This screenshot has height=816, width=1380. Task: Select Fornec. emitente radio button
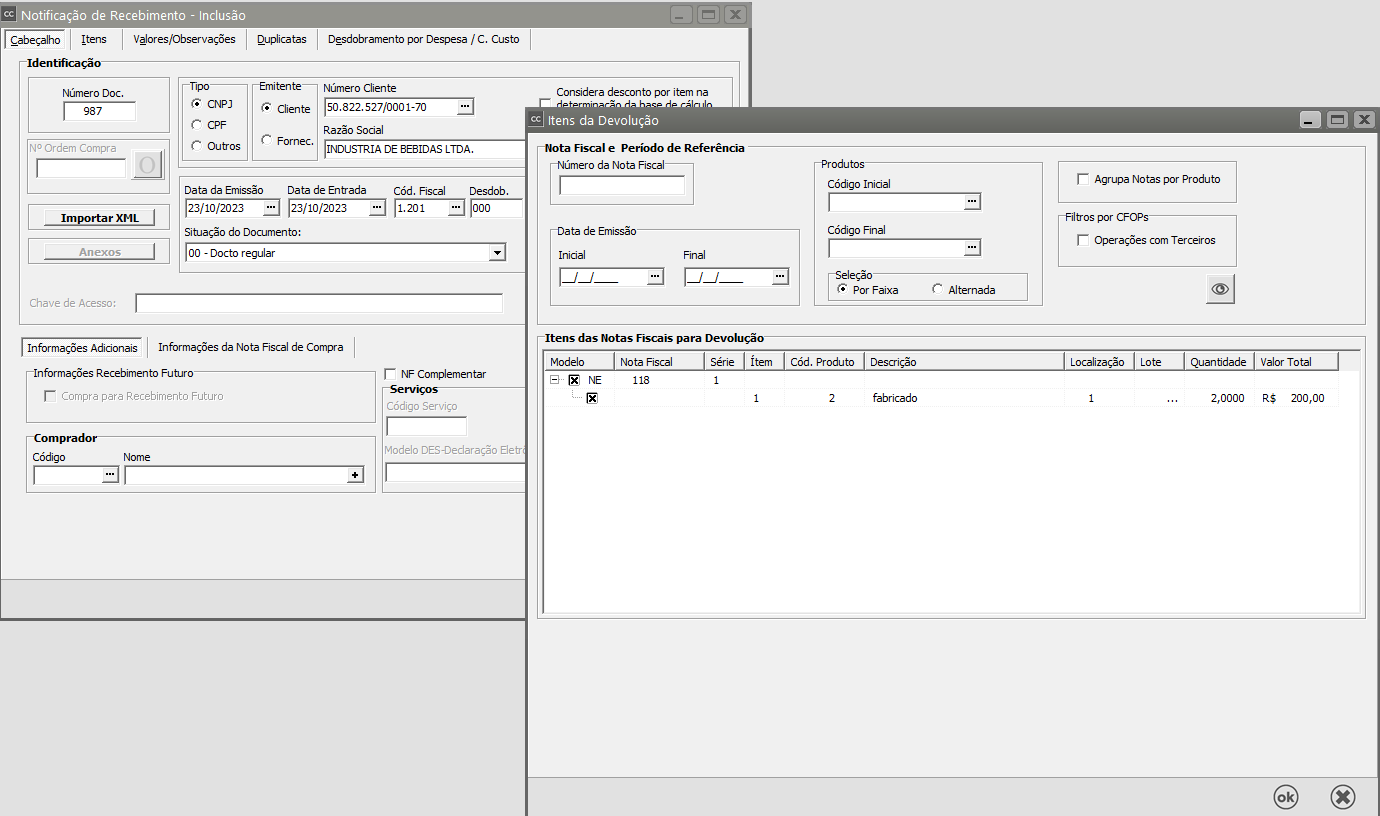(x=267, y=140)
